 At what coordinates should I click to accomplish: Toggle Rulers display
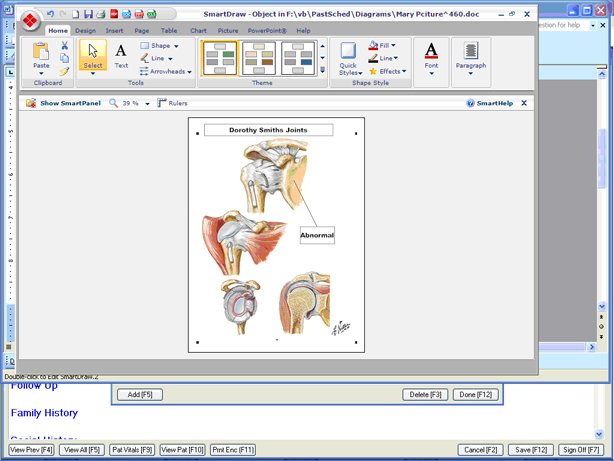[172, 103]
